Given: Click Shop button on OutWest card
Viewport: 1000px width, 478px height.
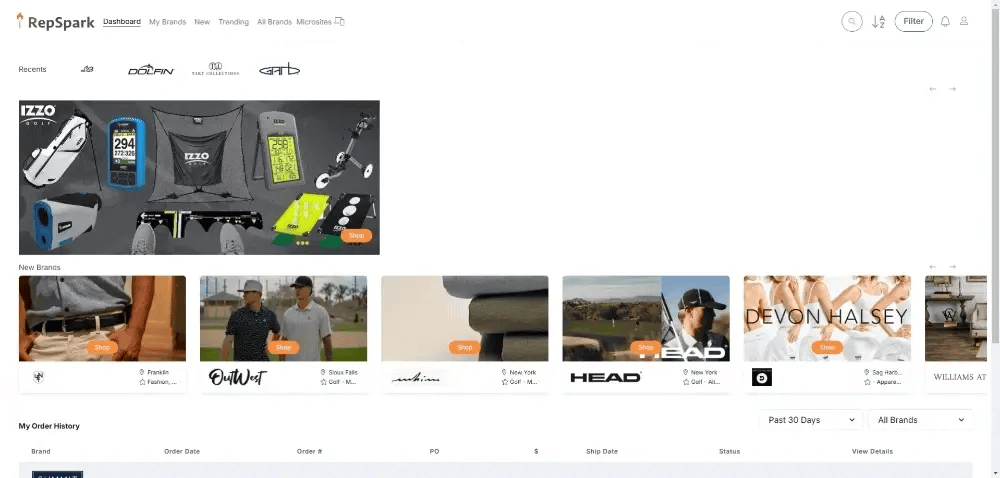Looking at the screenshot, I should [x=283, y=347].
